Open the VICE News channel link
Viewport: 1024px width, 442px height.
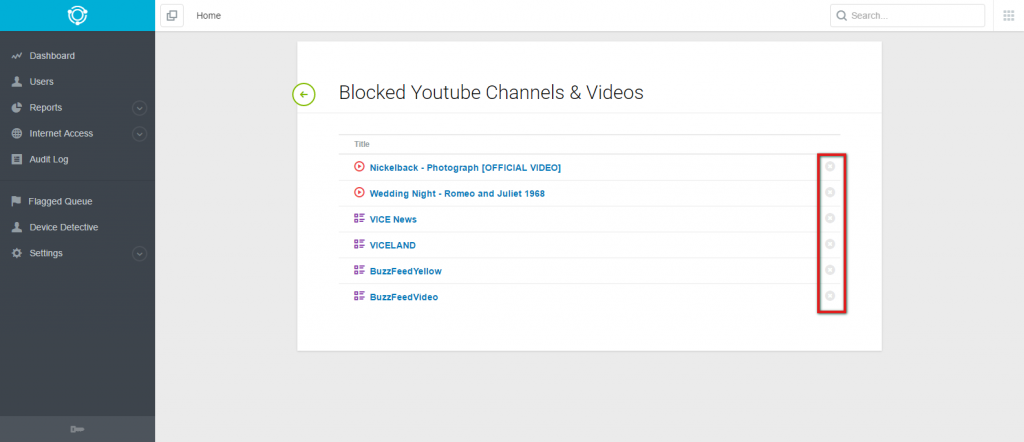click(393, 219)
